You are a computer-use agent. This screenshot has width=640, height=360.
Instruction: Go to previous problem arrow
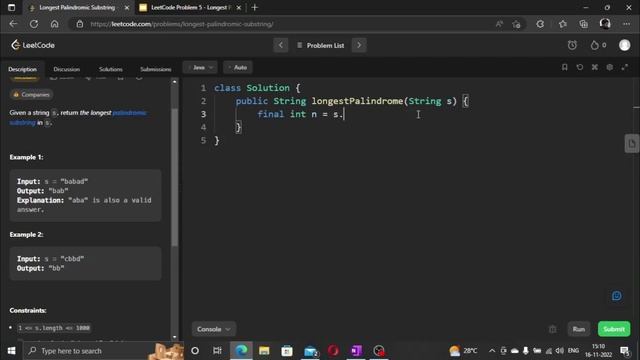[280, 45]
